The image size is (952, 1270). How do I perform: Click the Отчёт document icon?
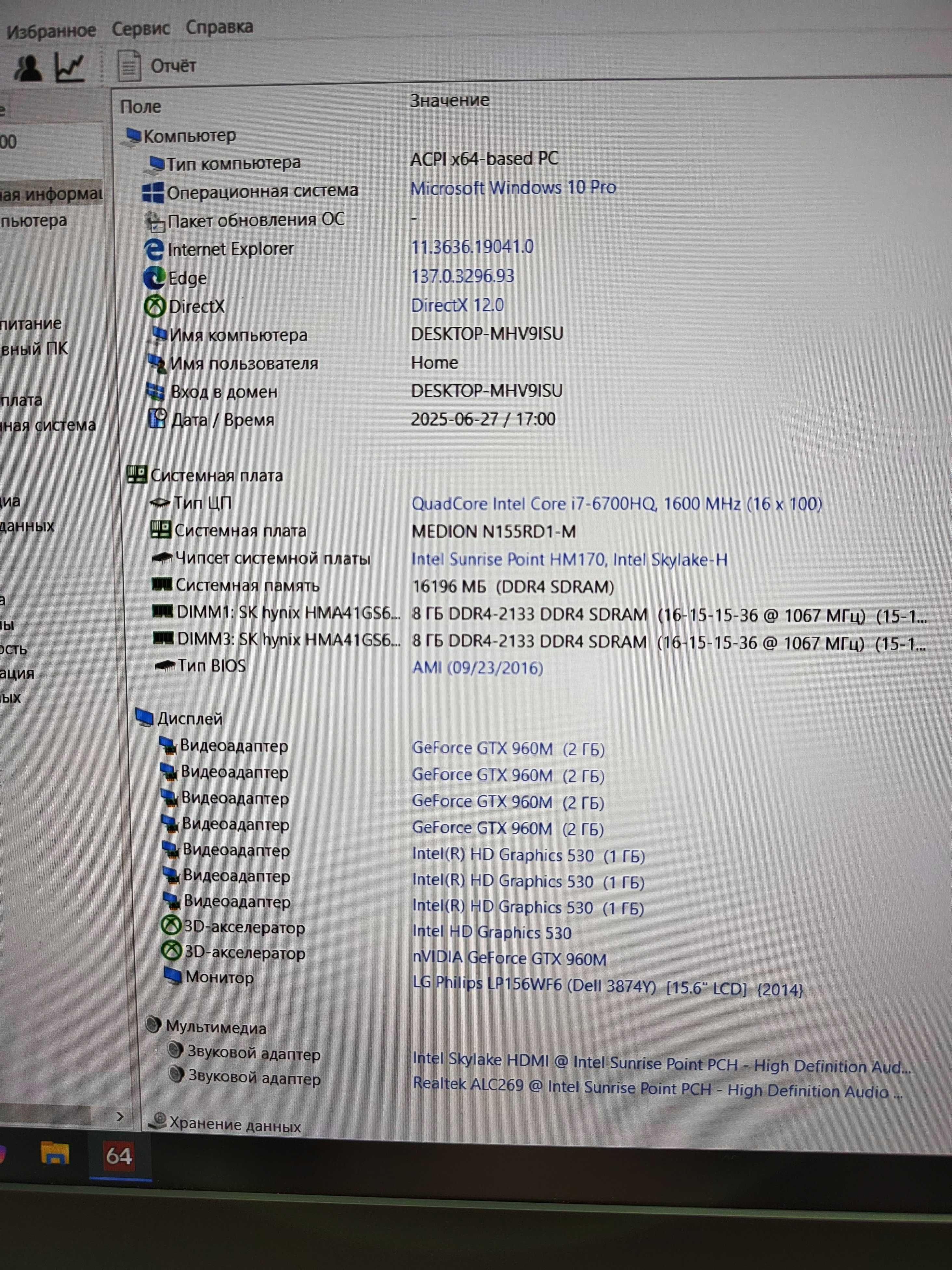[129, 65]
